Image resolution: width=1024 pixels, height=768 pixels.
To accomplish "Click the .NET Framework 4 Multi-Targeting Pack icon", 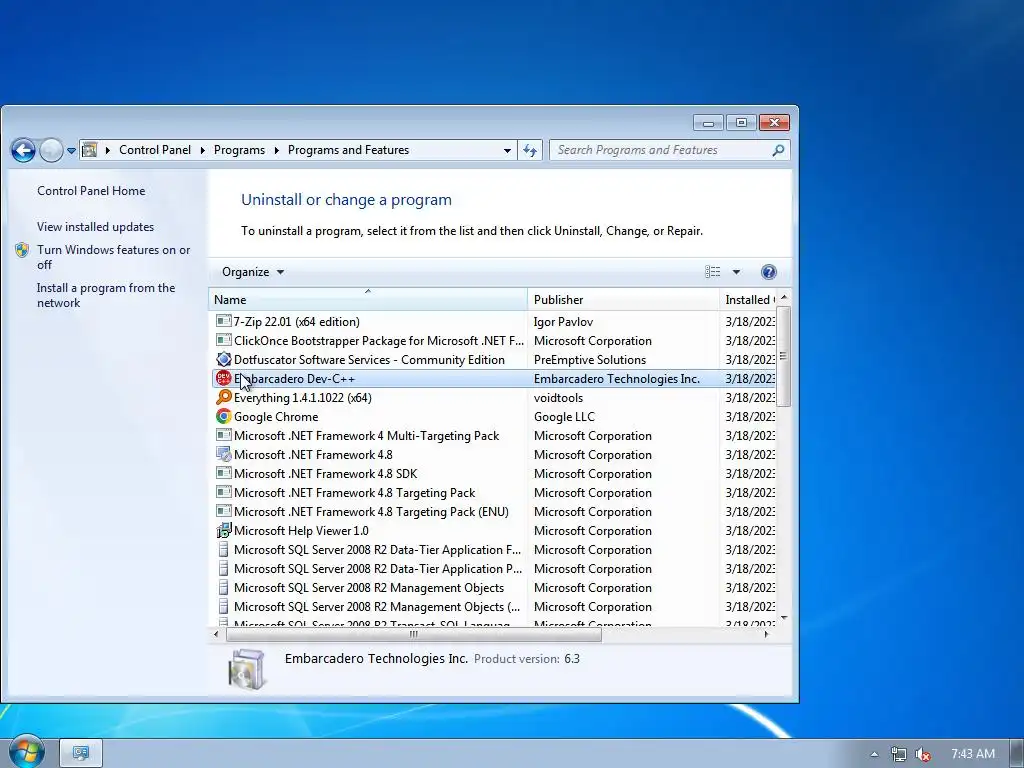I will coord(223,435).
